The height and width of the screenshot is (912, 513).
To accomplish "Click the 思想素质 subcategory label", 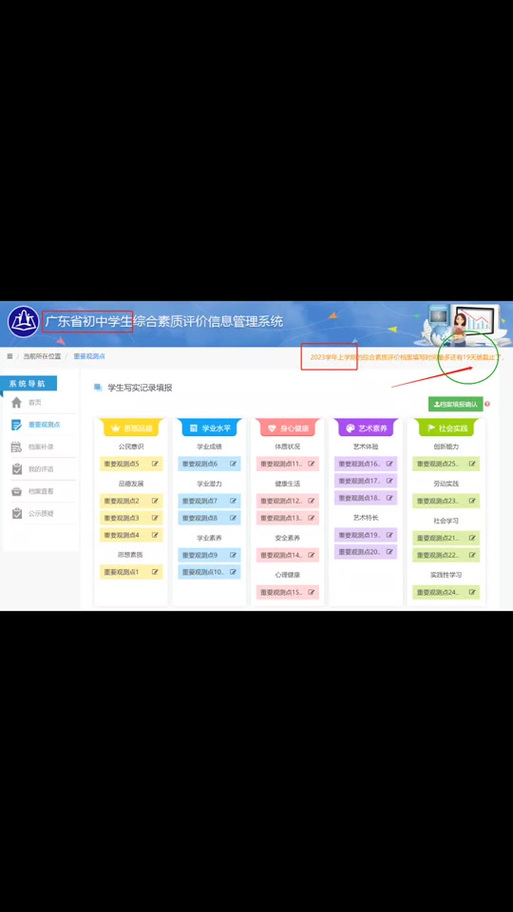I will click(131, 555).
